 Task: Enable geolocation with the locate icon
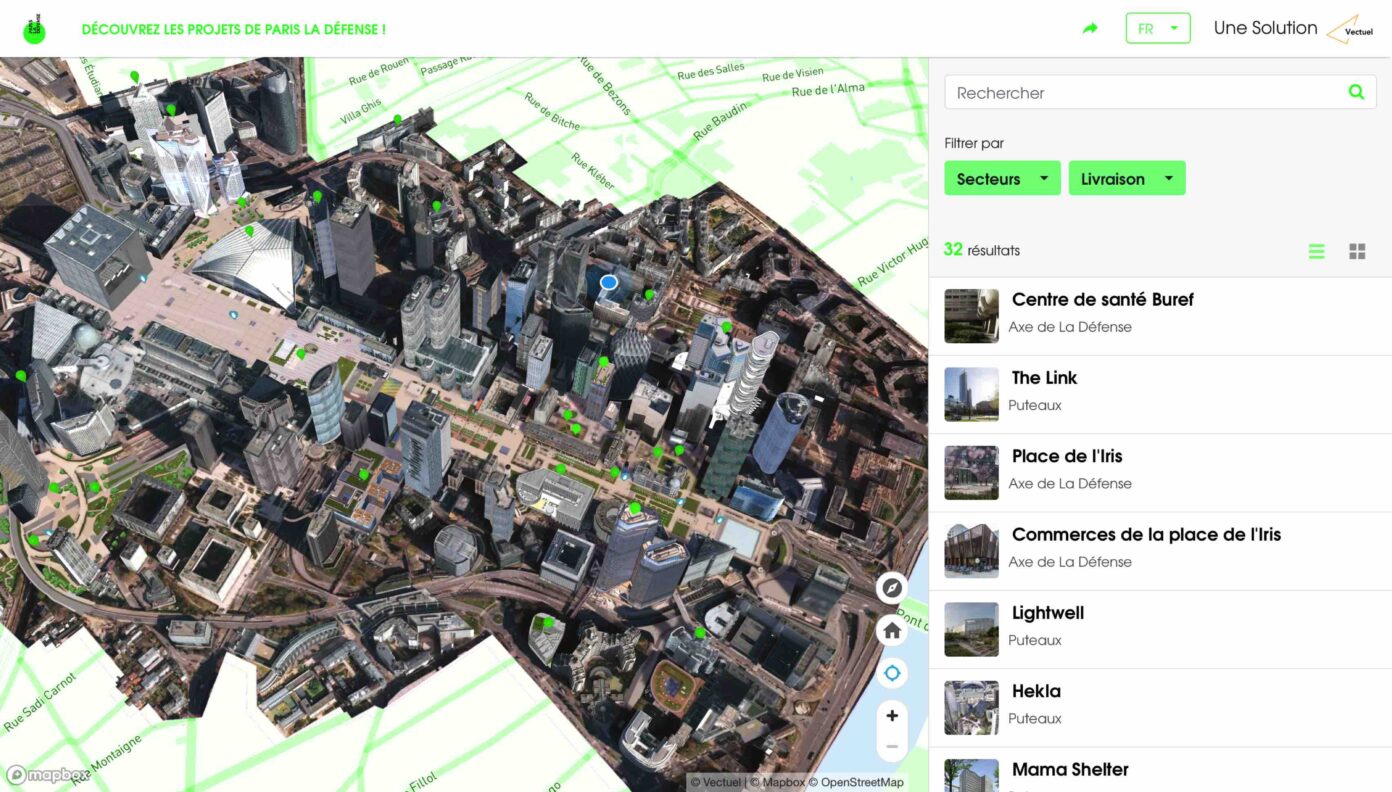(891, 673)
